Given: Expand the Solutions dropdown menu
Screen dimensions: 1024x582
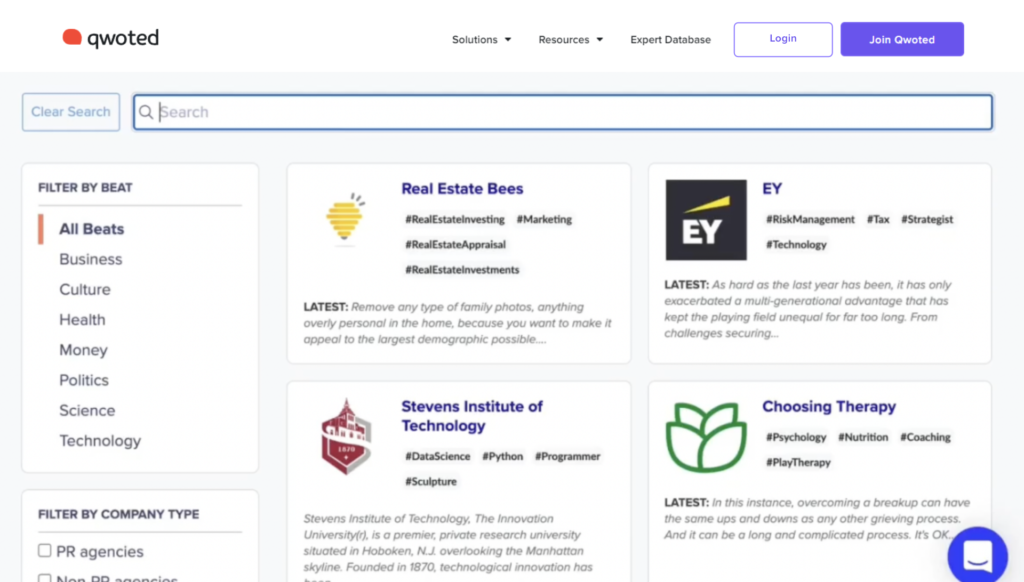Looking at the screenshot, I should click(481, 40).
